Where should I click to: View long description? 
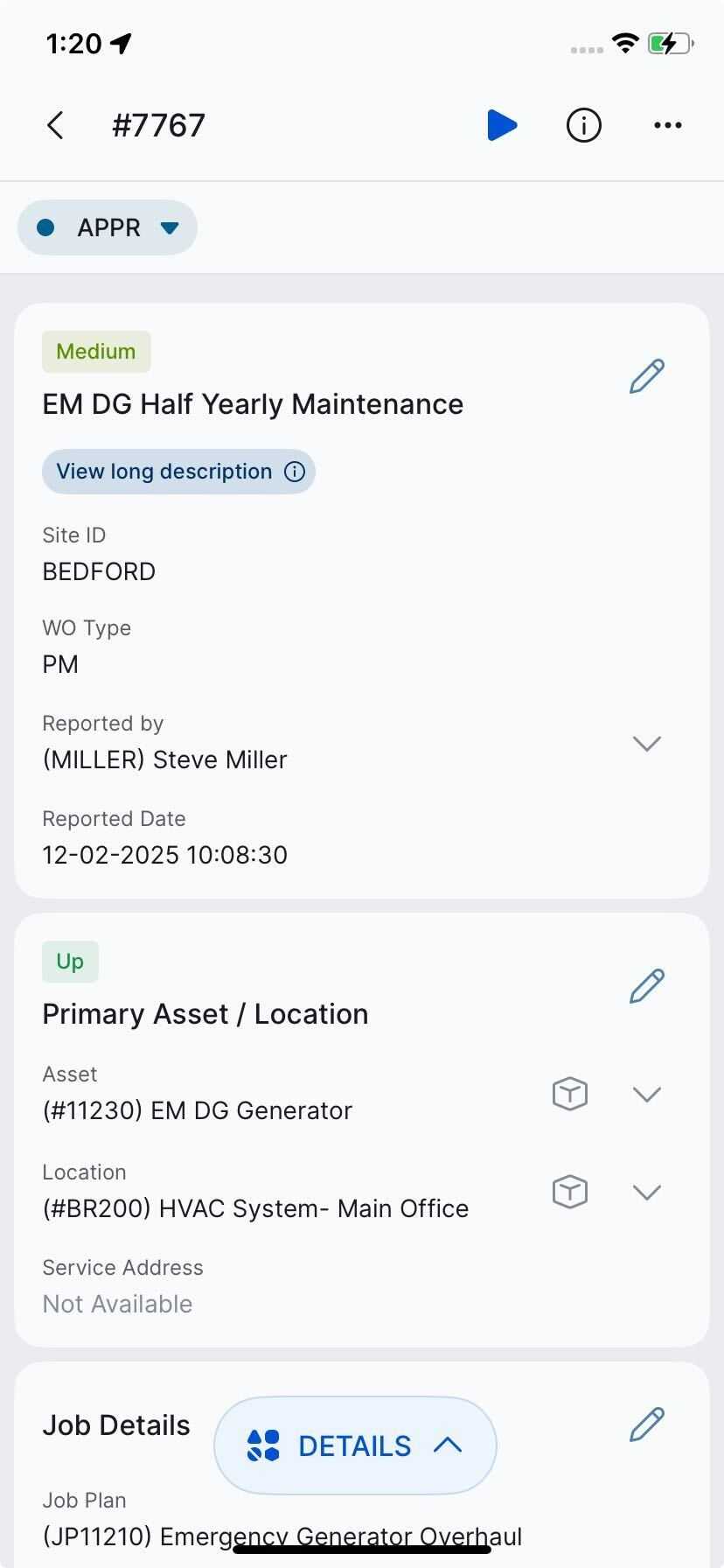(178, 472)
